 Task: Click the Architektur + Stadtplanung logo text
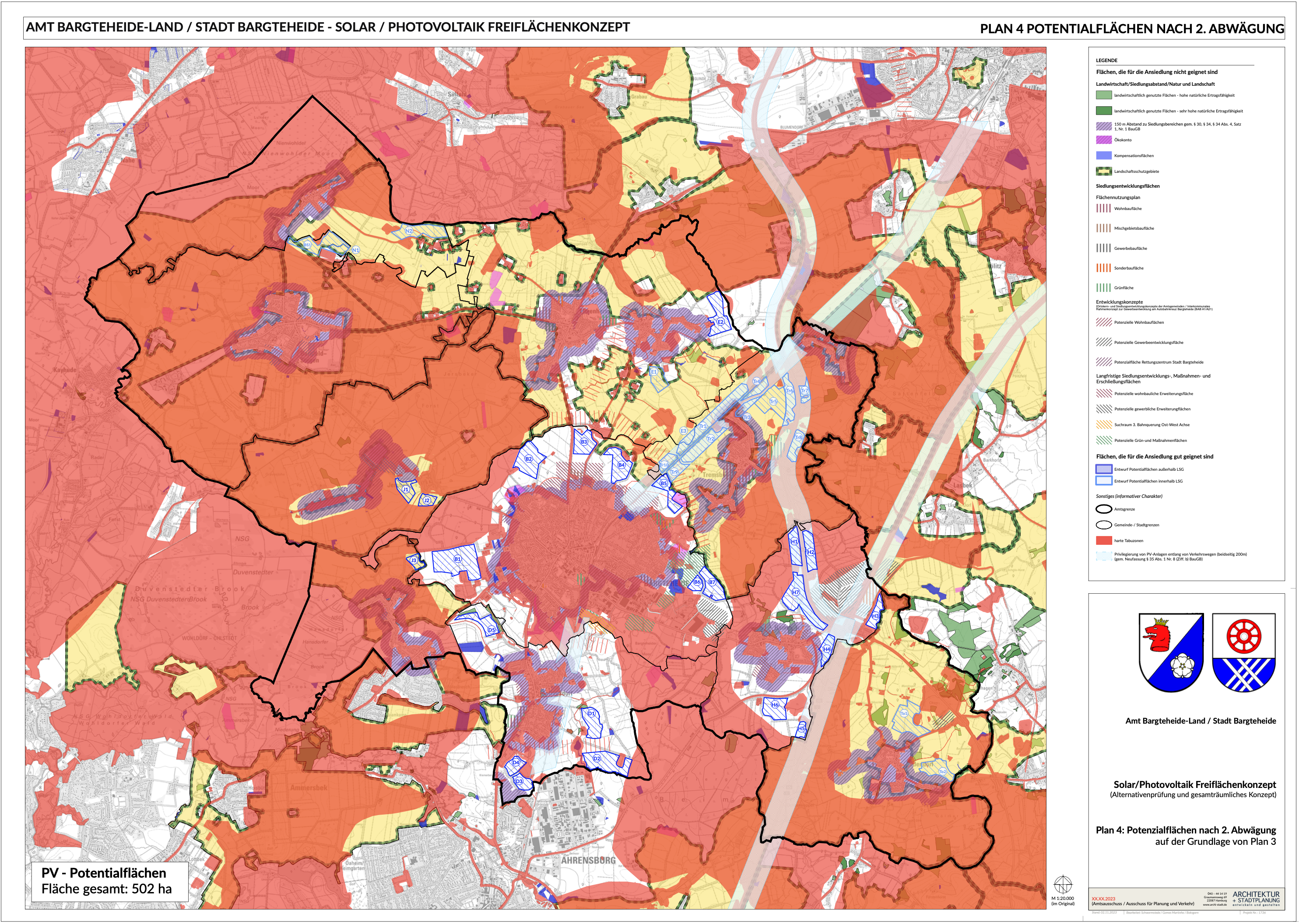pyautogui.click(x=1256, y=898)
